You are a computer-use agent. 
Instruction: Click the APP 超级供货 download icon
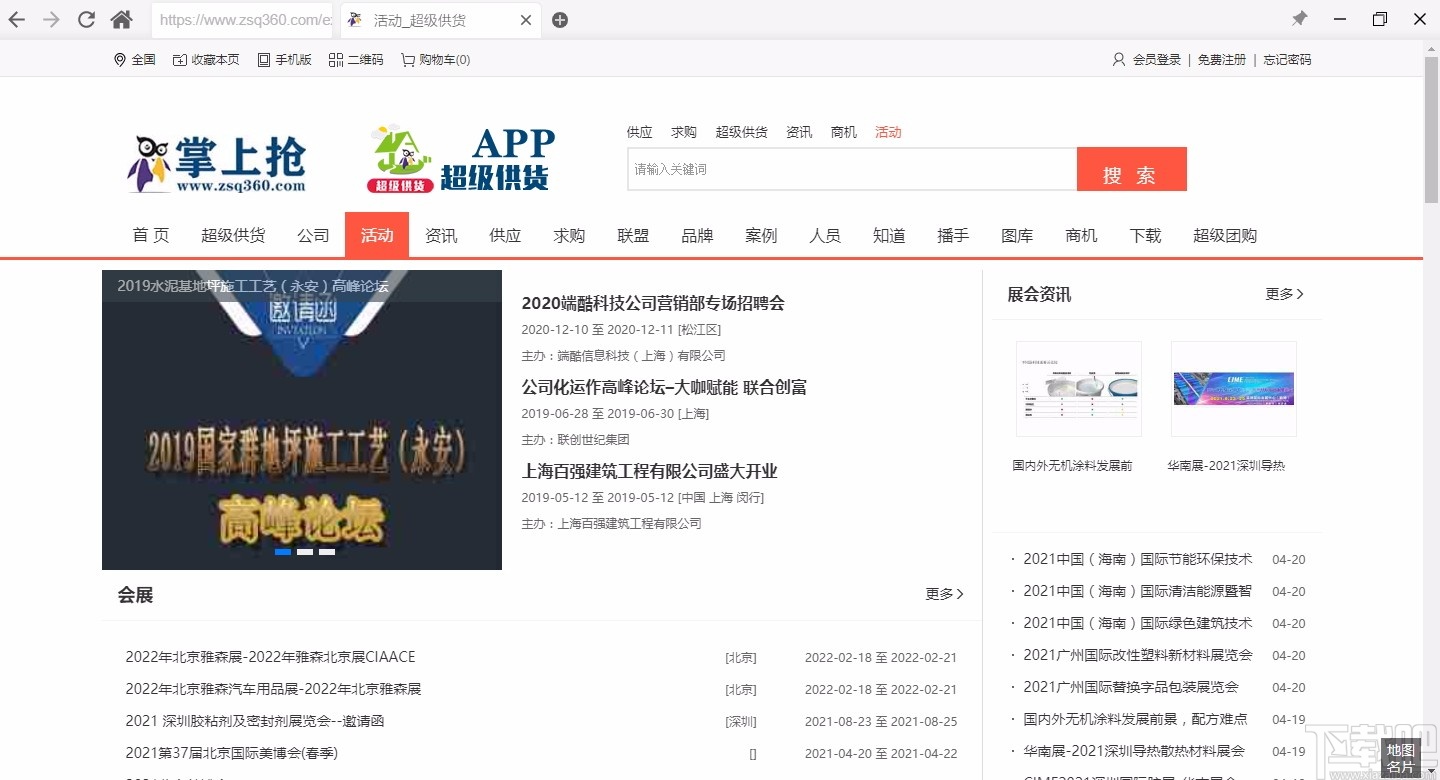coord(457,158)
